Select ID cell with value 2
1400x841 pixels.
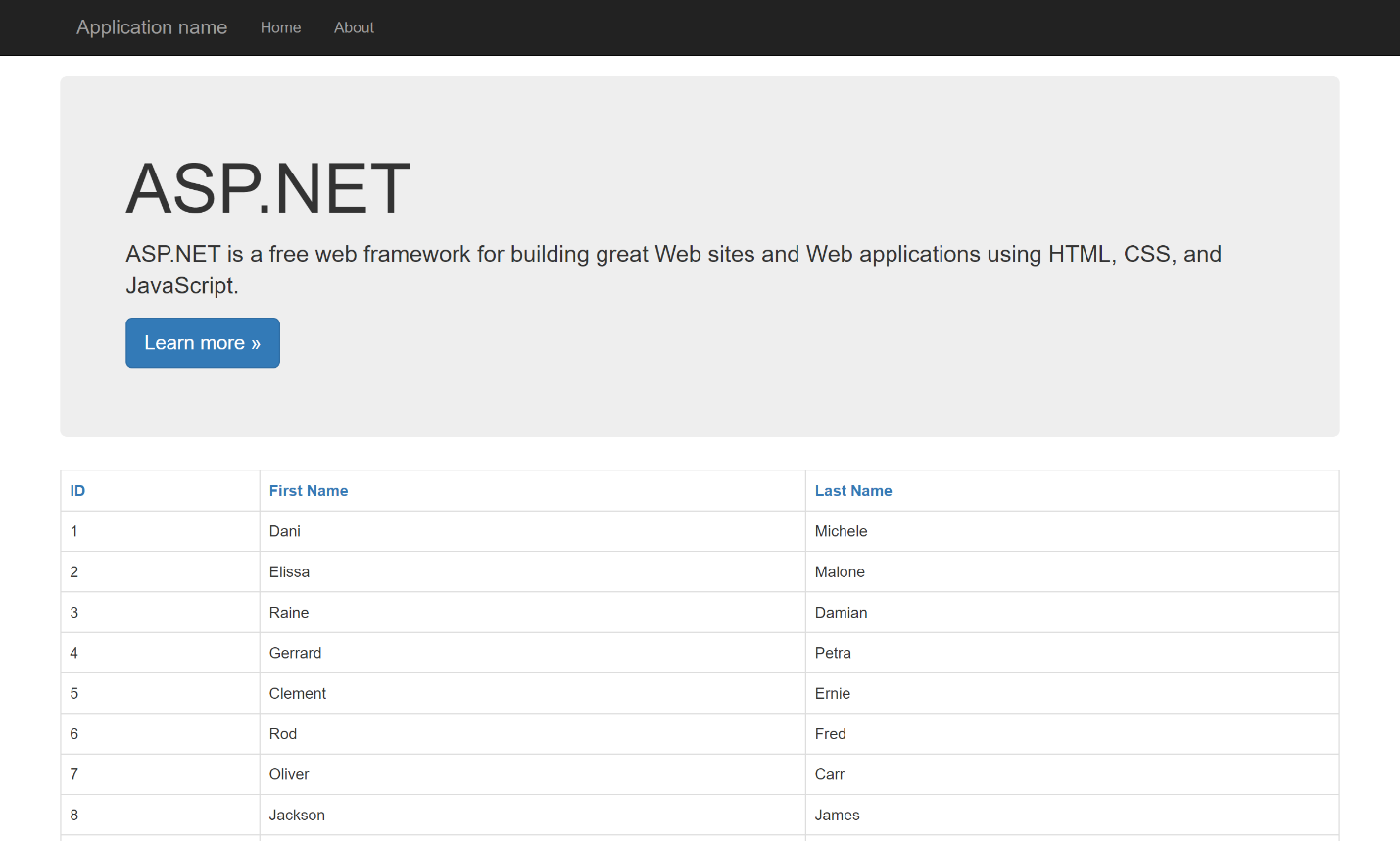click(x=161, y=571)
